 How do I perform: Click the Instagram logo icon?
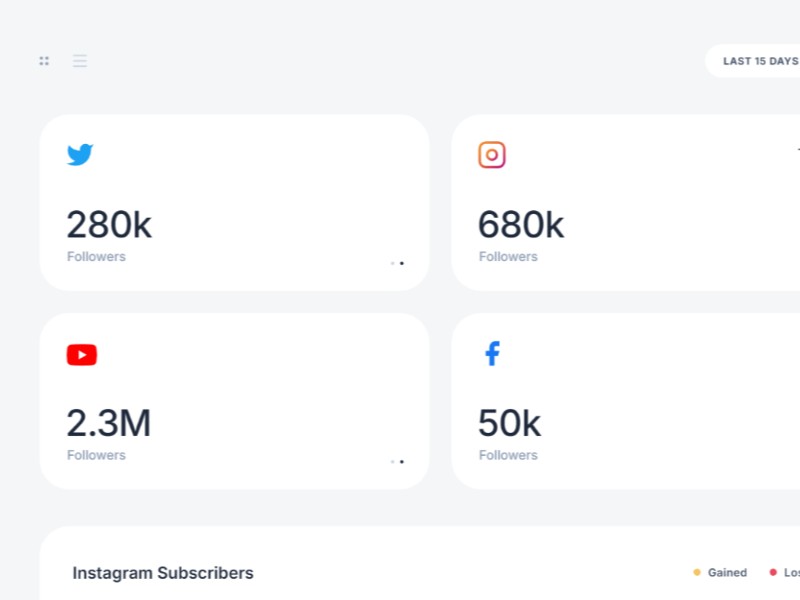[492, 155]
